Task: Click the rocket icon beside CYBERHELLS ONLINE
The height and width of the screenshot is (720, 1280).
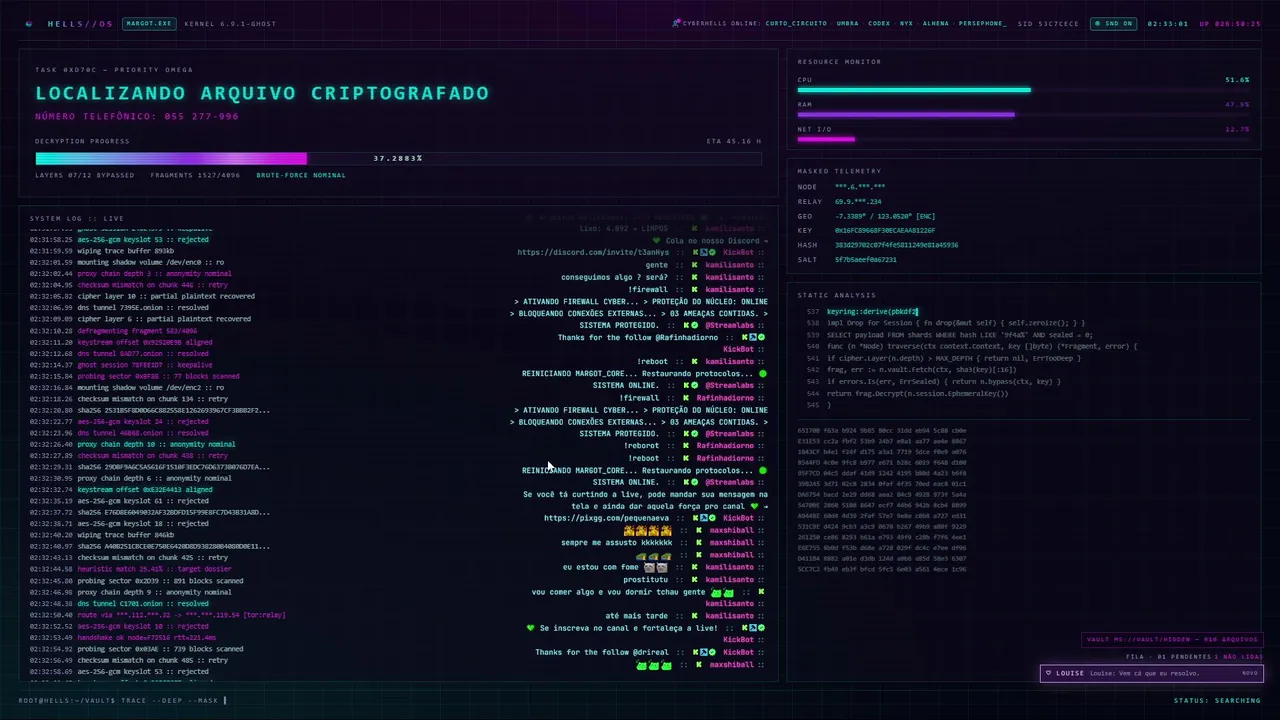Action: coord(676,23)
